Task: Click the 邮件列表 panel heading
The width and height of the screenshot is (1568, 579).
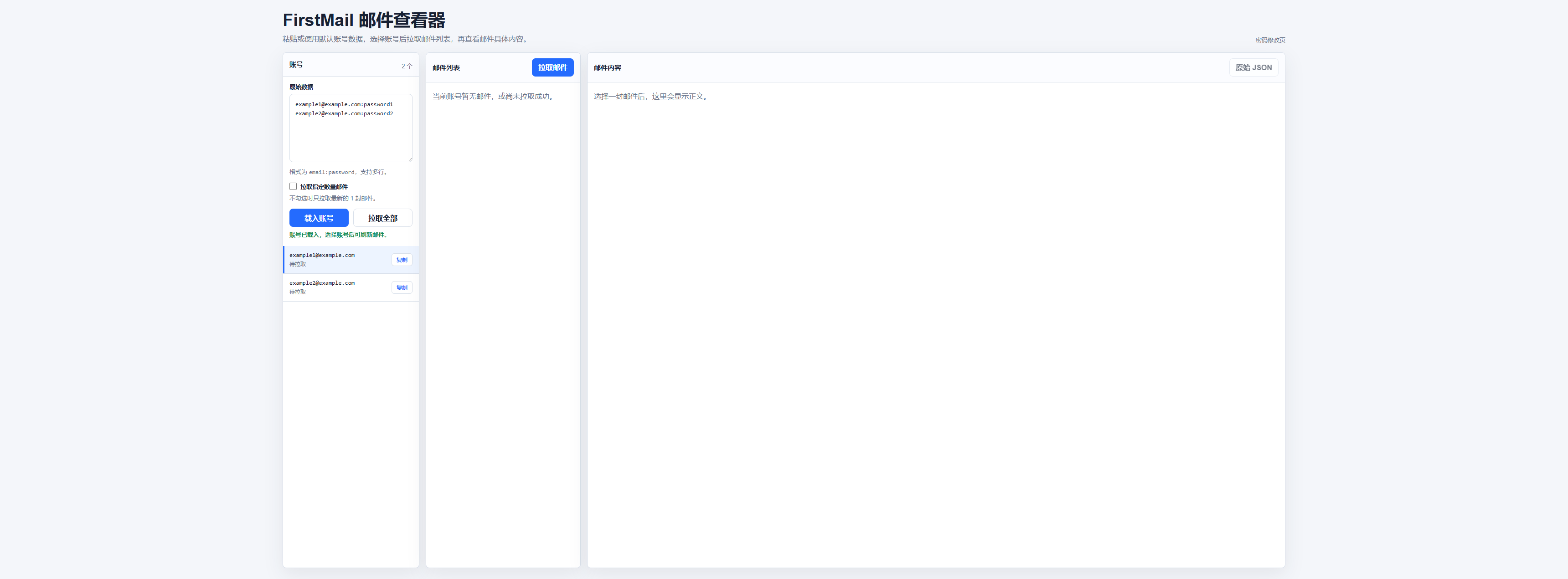Action: coord(446,67)
